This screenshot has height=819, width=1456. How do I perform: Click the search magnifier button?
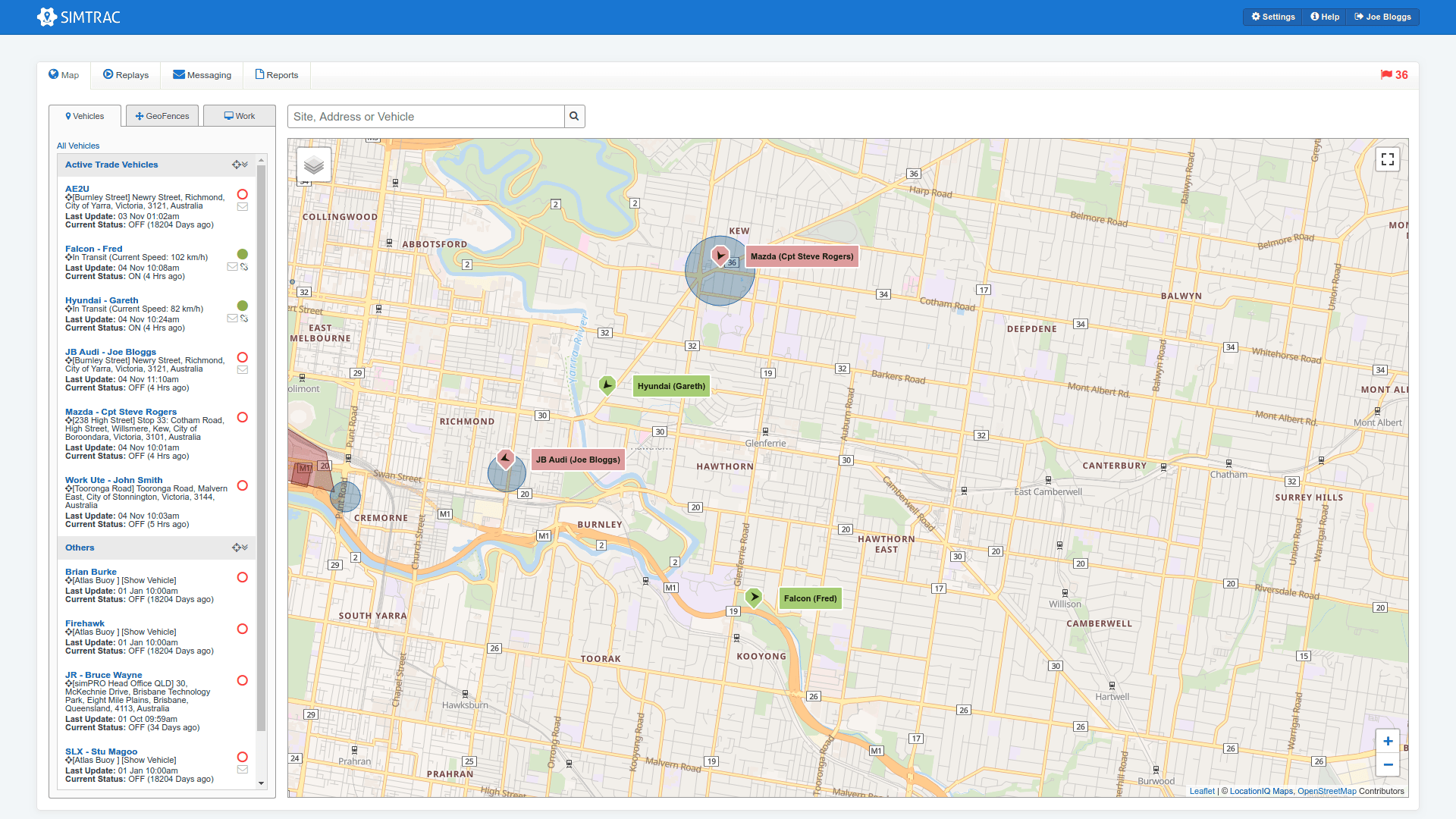[574, 117]
